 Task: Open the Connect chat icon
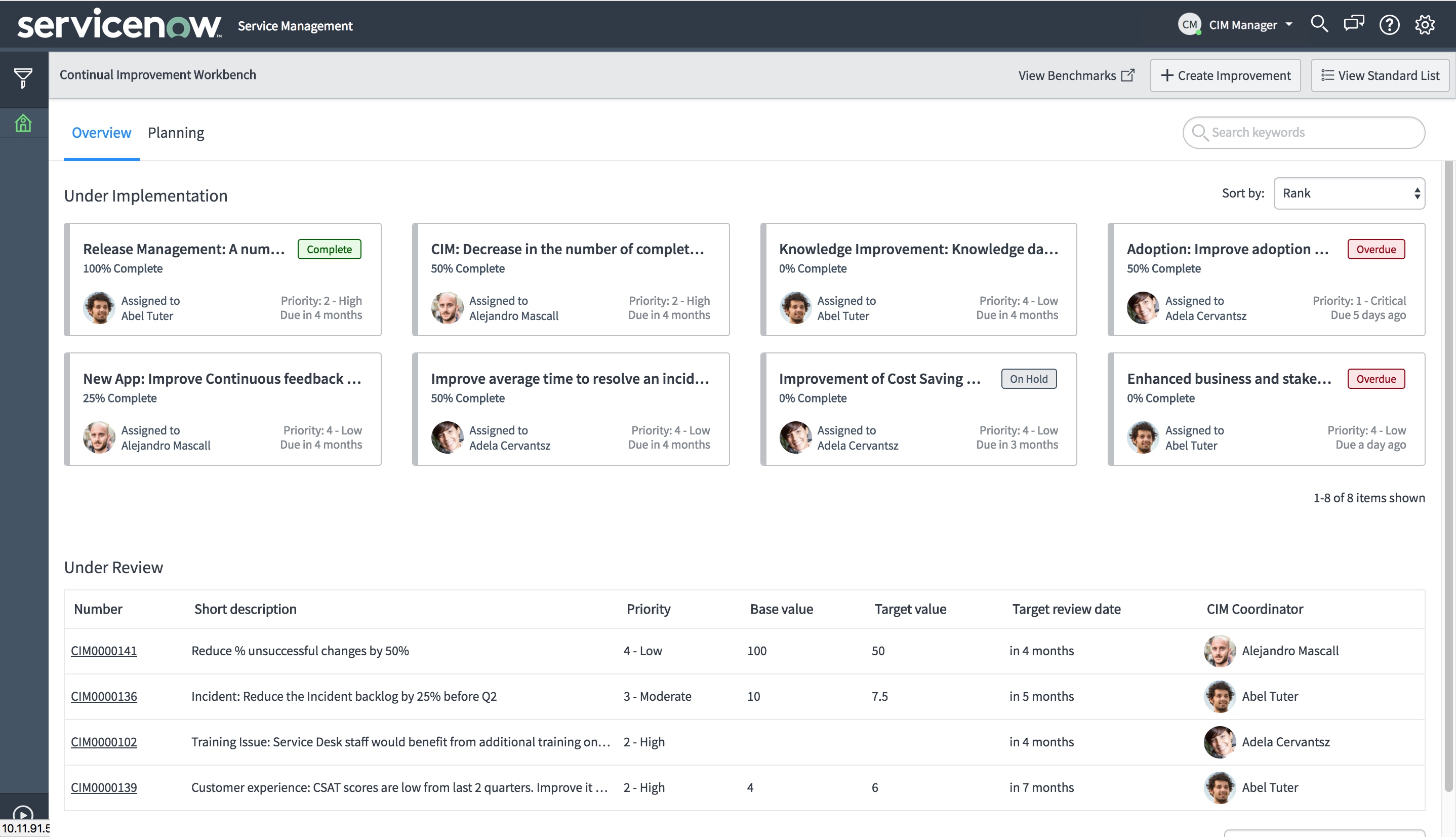click(1354, 24)
